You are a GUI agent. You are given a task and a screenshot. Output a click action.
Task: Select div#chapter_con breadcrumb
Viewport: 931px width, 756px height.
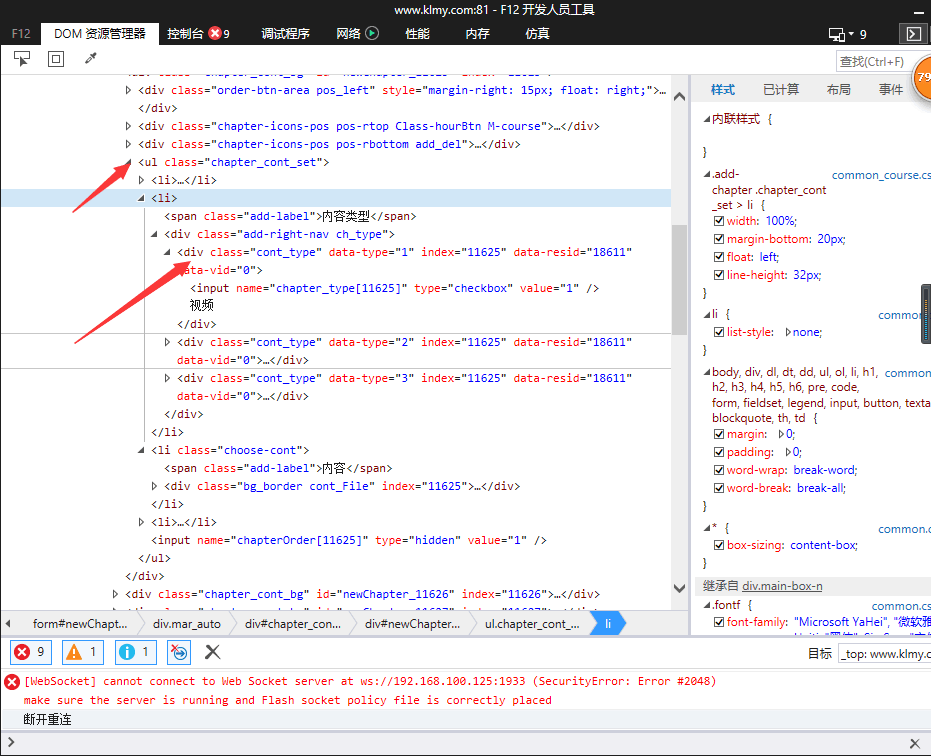click(x=293, y=624)
